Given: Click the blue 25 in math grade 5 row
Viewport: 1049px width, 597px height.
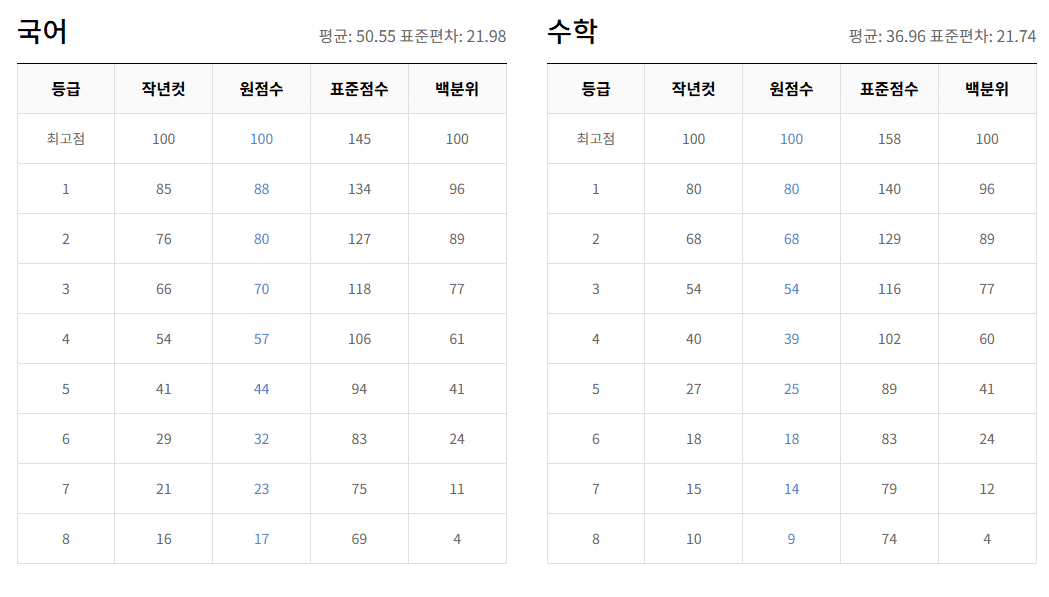Looking at the screenshot, I should 791,388.
